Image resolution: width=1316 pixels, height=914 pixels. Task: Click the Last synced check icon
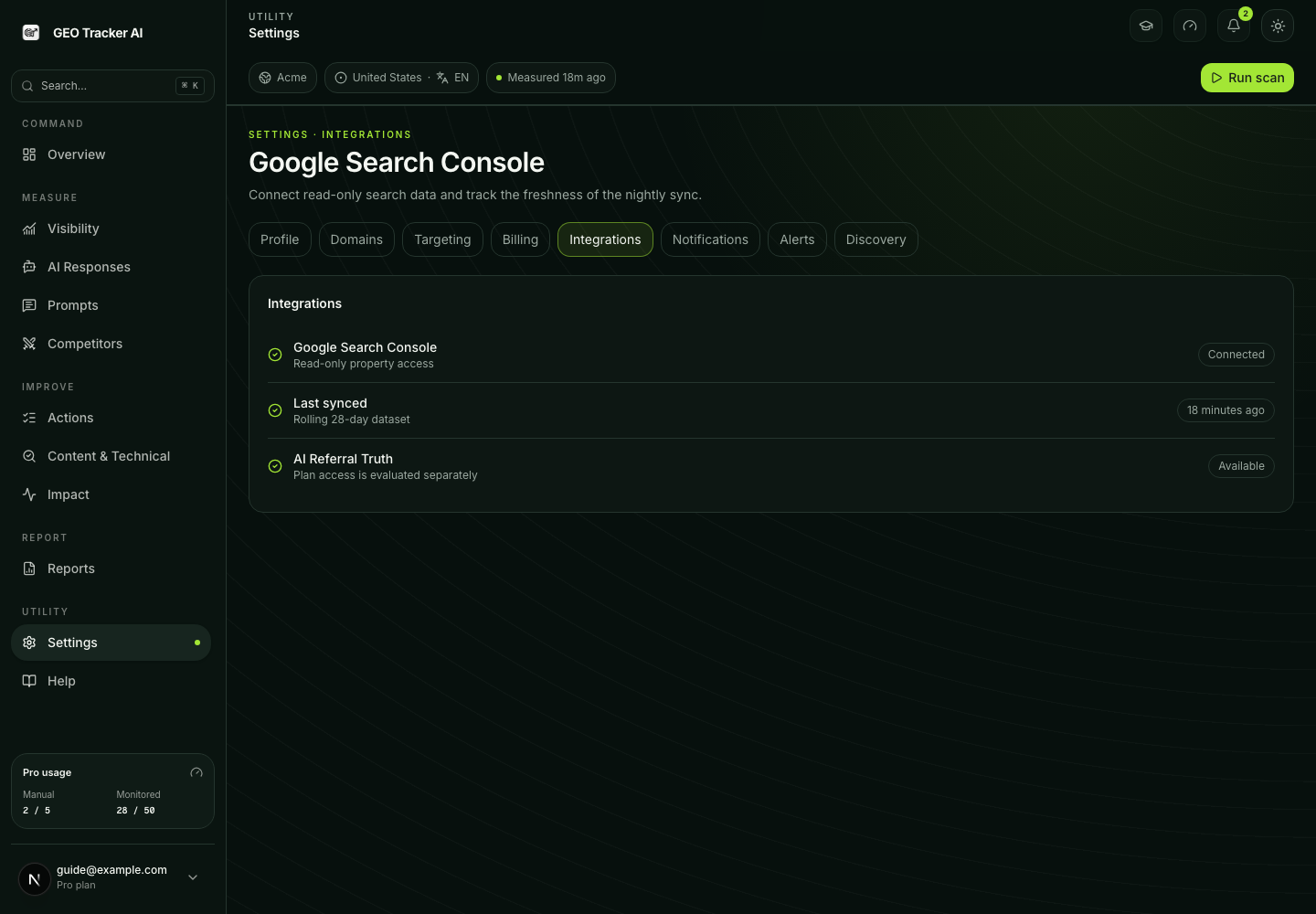click(275, 410)
